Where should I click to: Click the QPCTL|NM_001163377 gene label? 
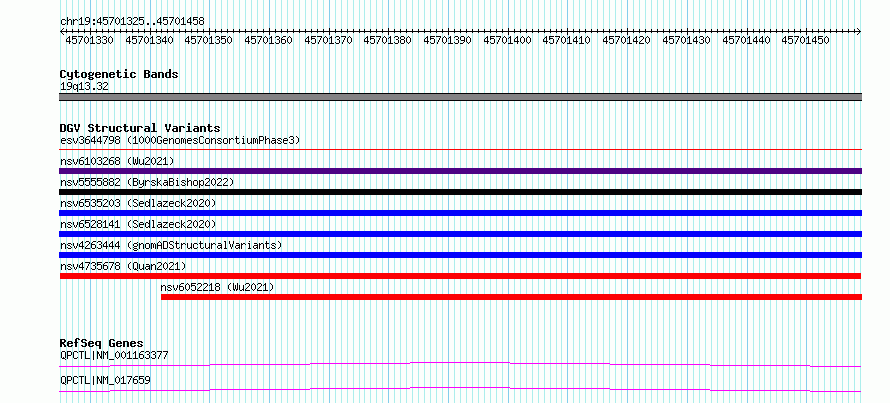tap(114, 356)
